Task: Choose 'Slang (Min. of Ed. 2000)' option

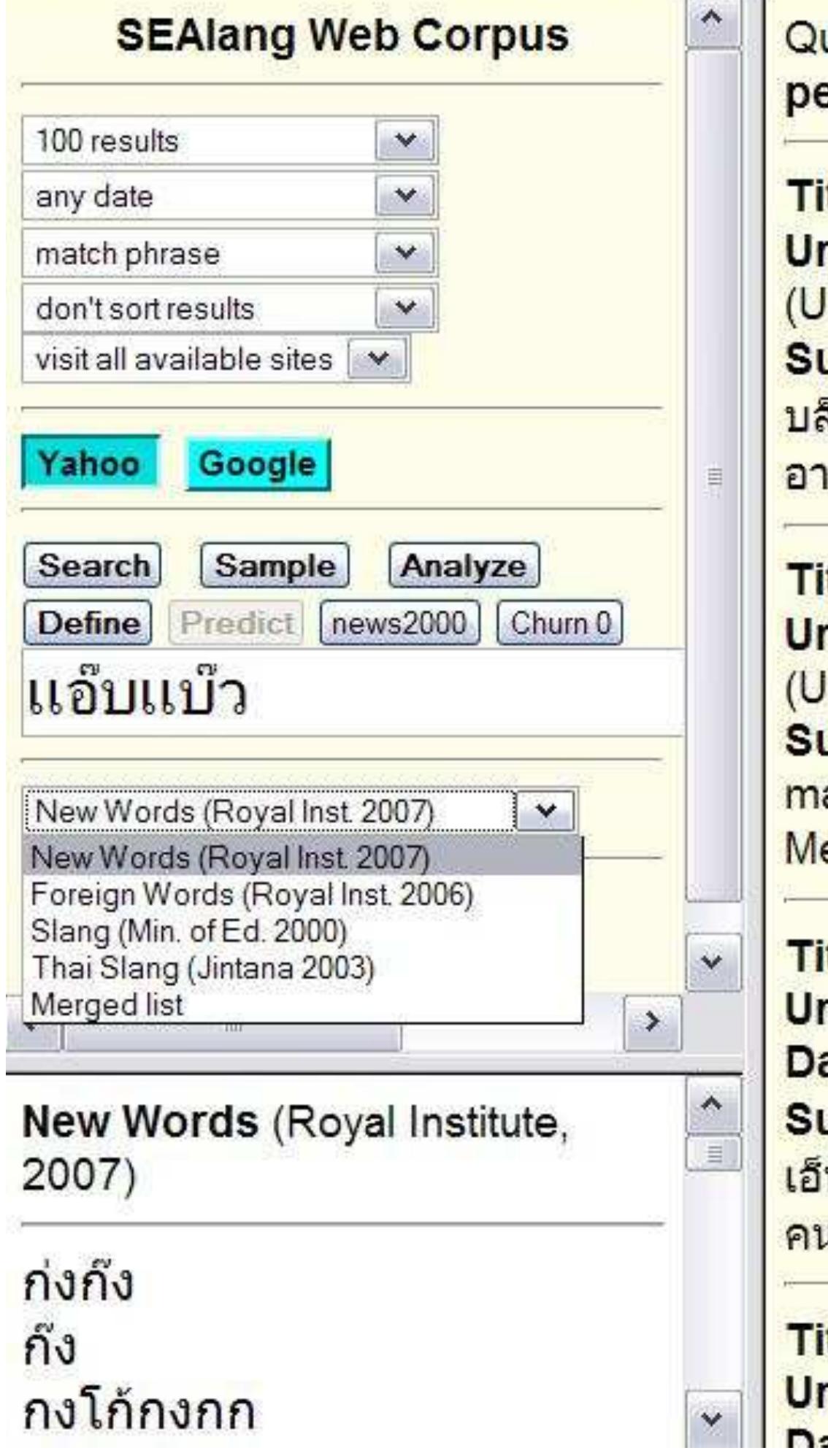Action: pos(189,931)
